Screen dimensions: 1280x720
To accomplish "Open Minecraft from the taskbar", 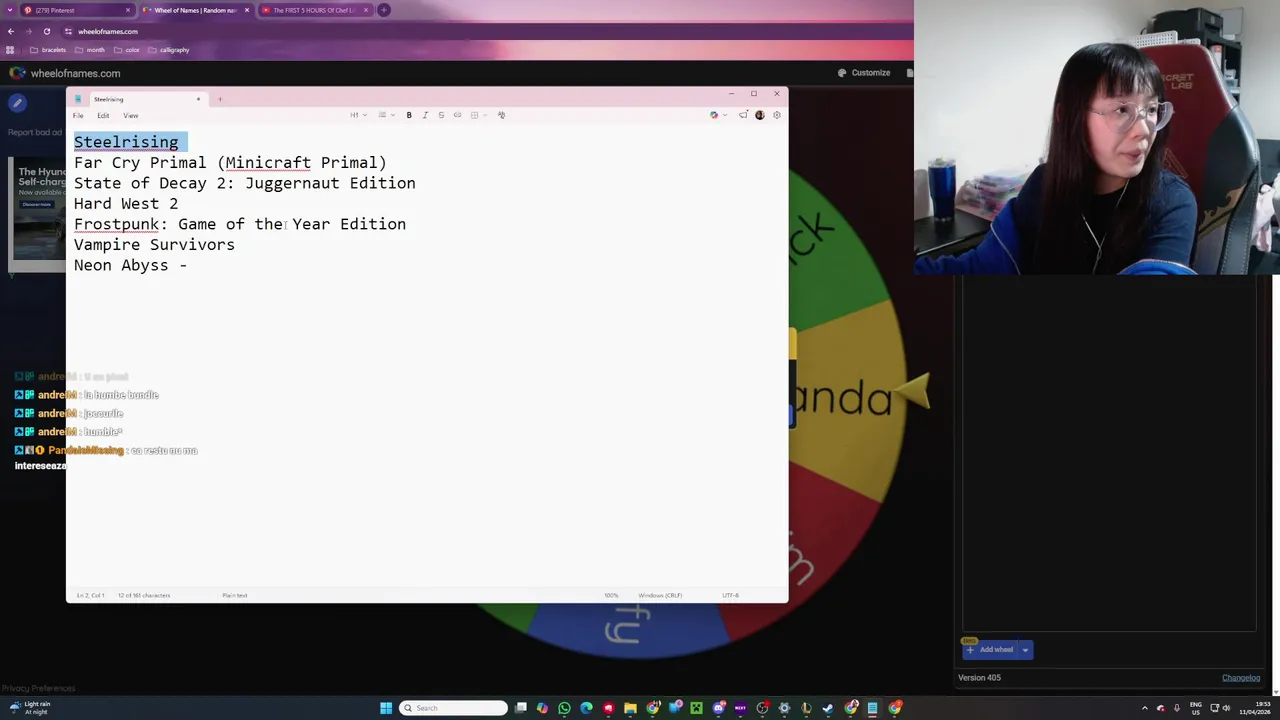I will click(x=696, y=708).
